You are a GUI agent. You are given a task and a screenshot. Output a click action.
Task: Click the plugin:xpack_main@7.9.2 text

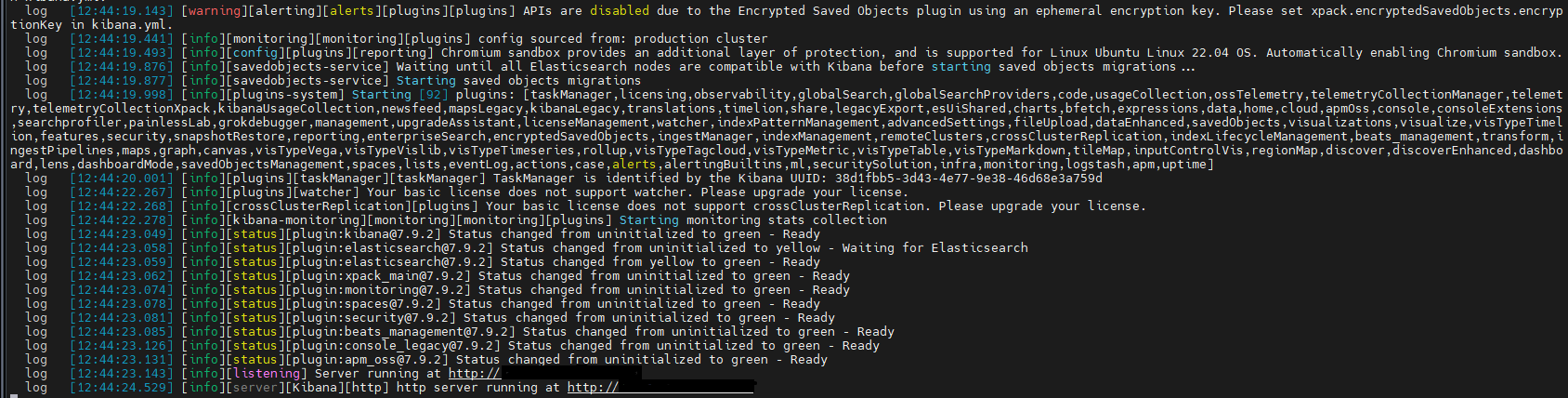(x=380, y=276)
